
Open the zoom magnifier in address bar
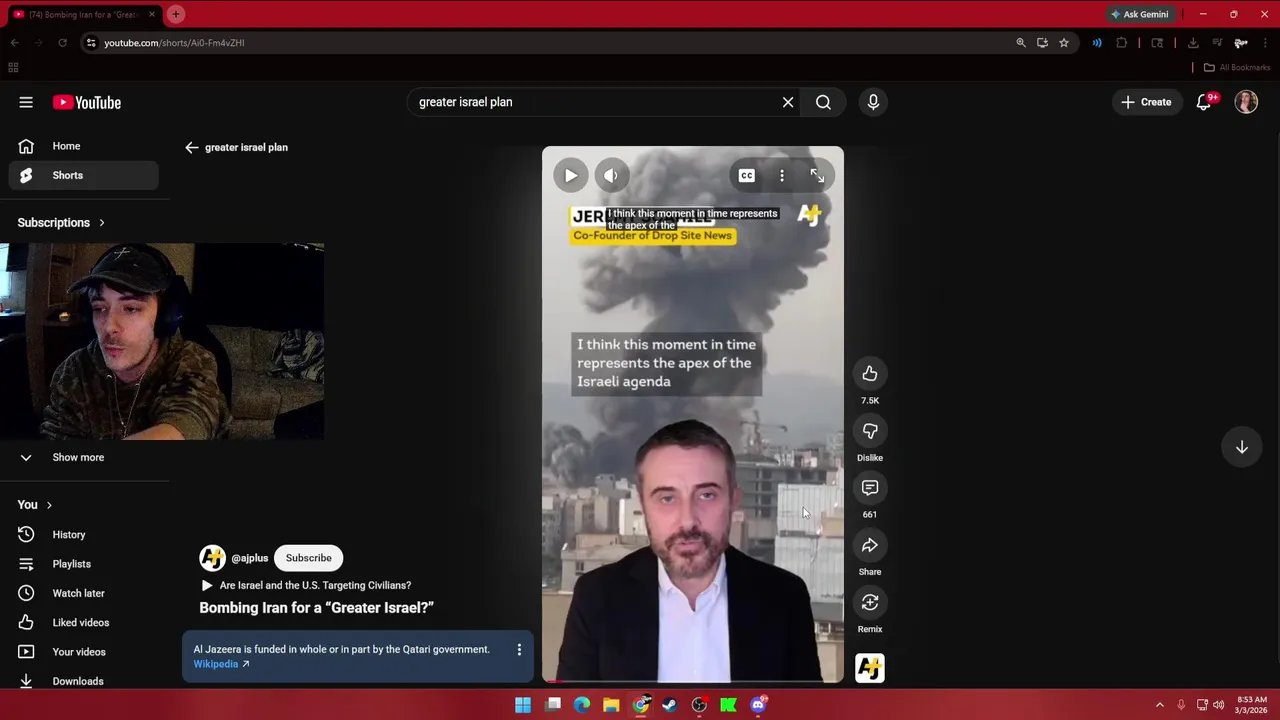pos(1020,43)
